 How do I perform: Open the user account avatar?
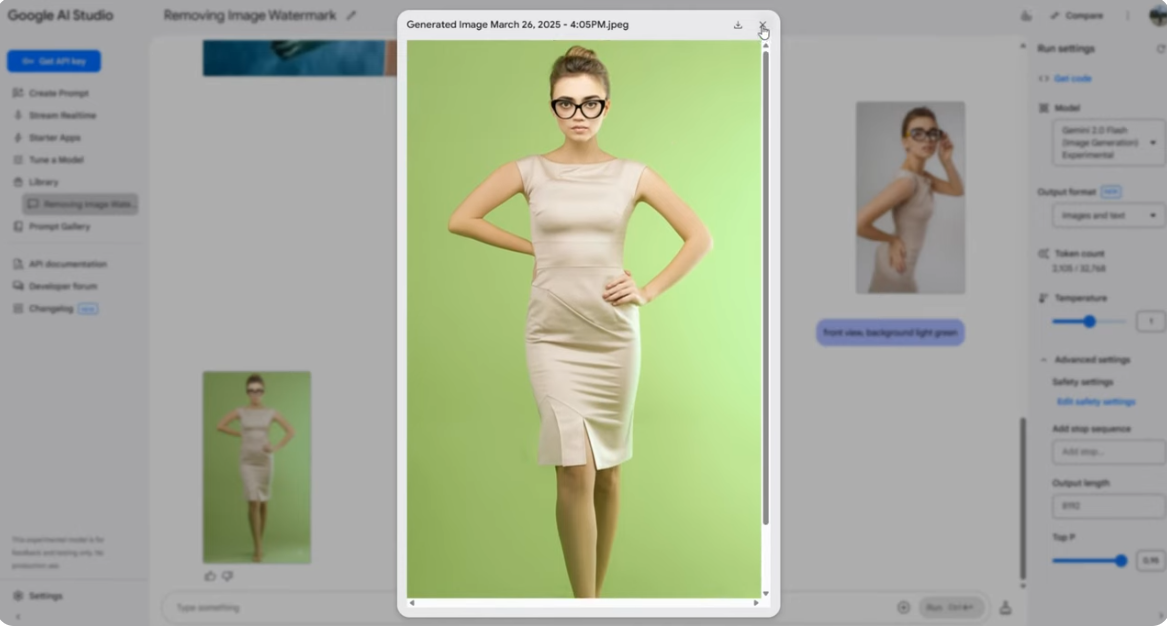(1158, 15)
